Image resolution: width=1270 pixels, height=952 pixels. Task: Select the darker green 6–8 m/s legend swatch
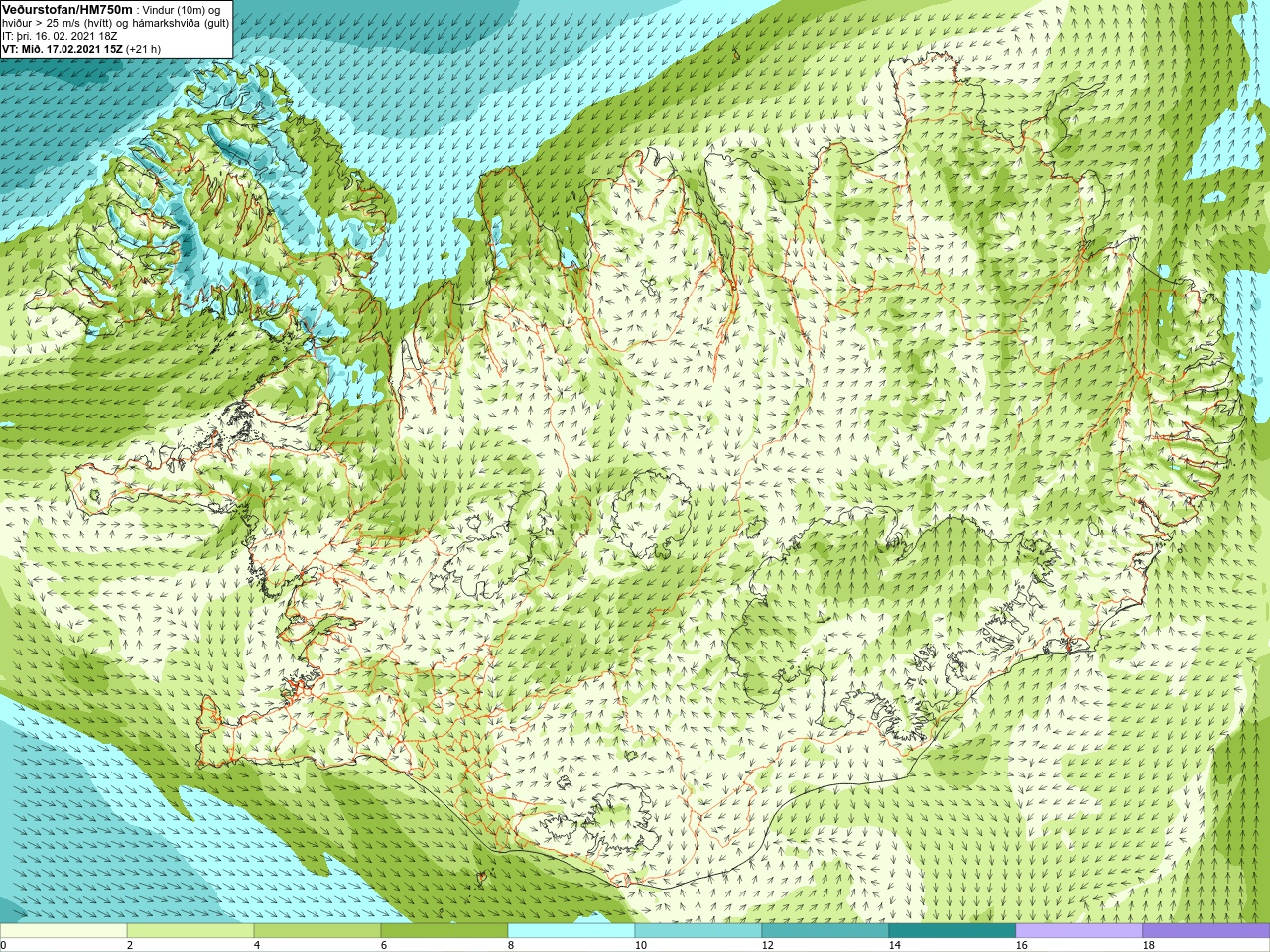pyautogui.click(x=444, y=931)
